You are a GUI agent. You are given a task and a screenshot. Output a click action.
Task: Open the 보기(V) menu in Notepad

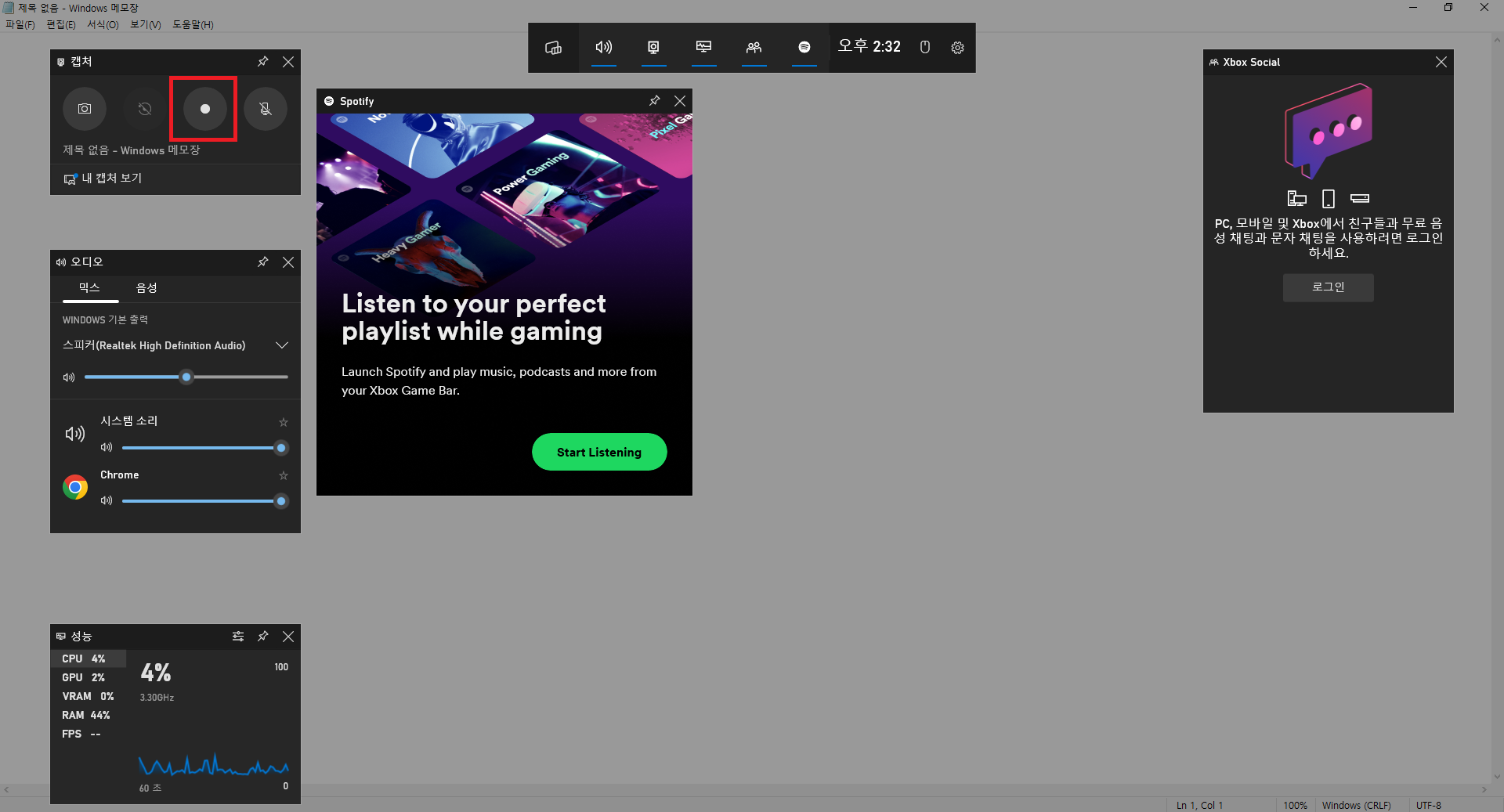pyautogui.click(x=146, y=24)
